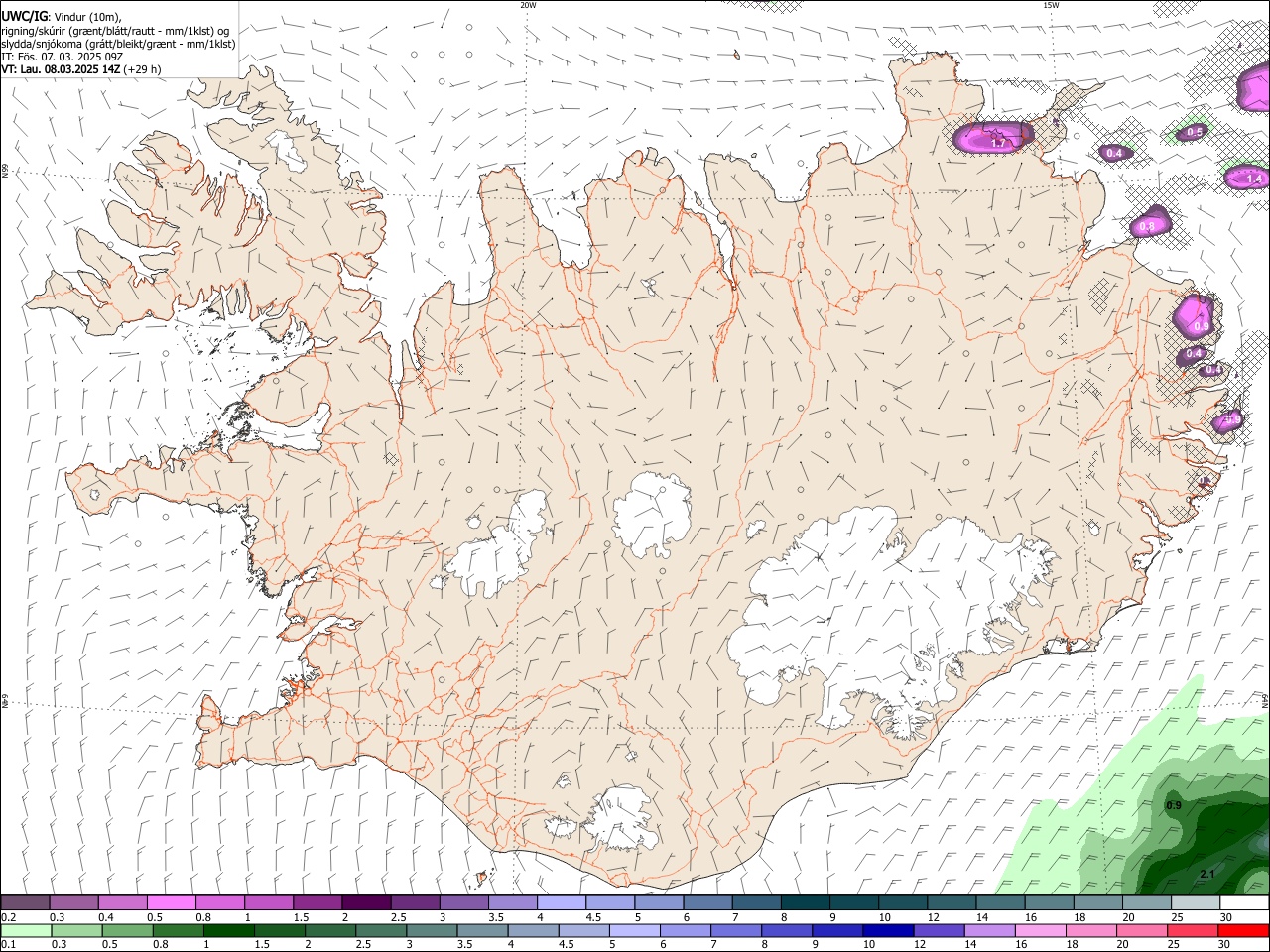Image resolution: width=1270 pixels, height=952 pixels.
Task: Click the 2.1 value in the dark green rain area
Action: coord(1207,874)
